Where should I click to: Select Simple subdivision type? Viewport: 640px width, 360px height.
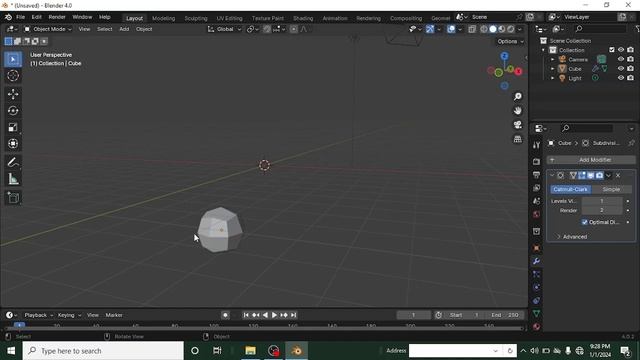[611, 189]
